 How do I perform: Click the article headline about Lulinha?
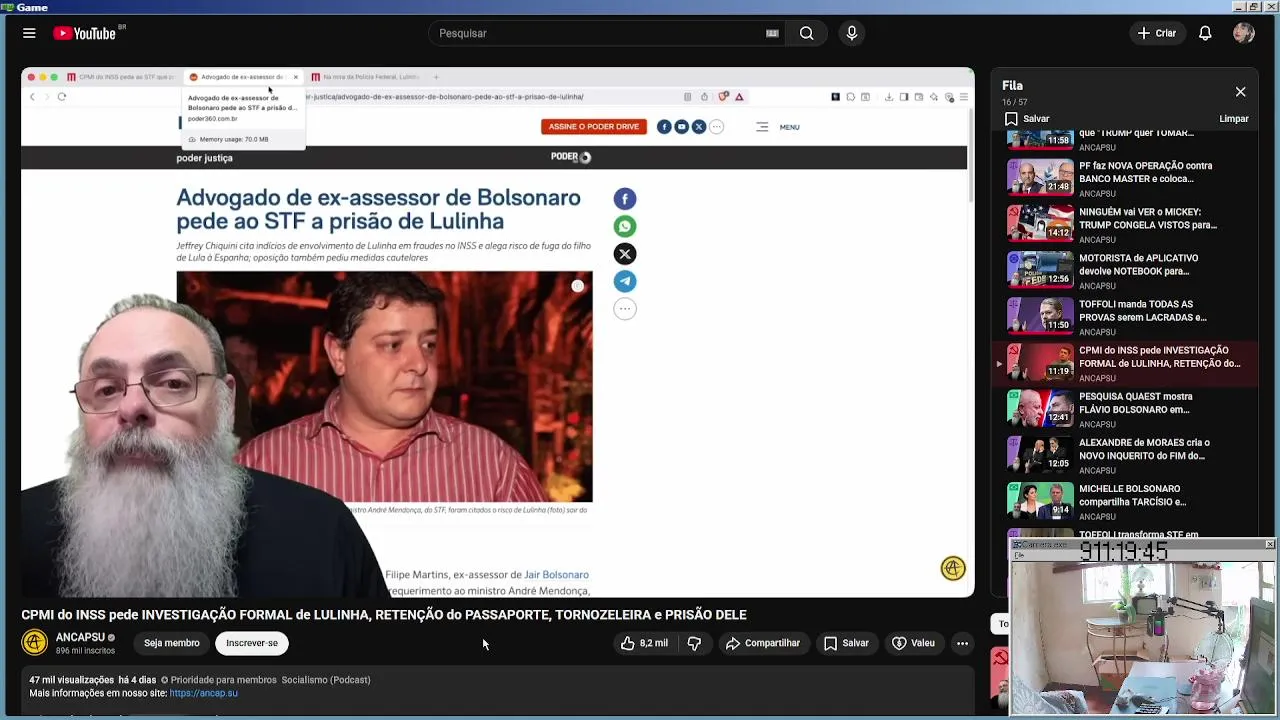(378, 209)
